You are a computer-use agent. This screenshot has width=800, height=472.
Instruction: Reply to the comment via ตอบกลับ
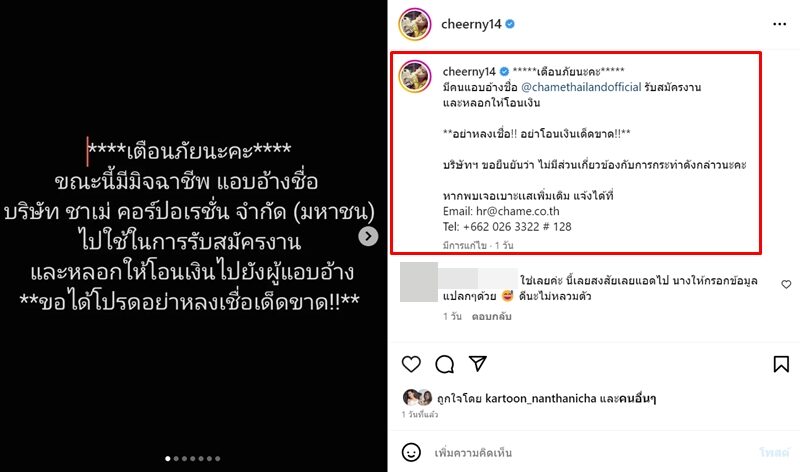(491, 316)
